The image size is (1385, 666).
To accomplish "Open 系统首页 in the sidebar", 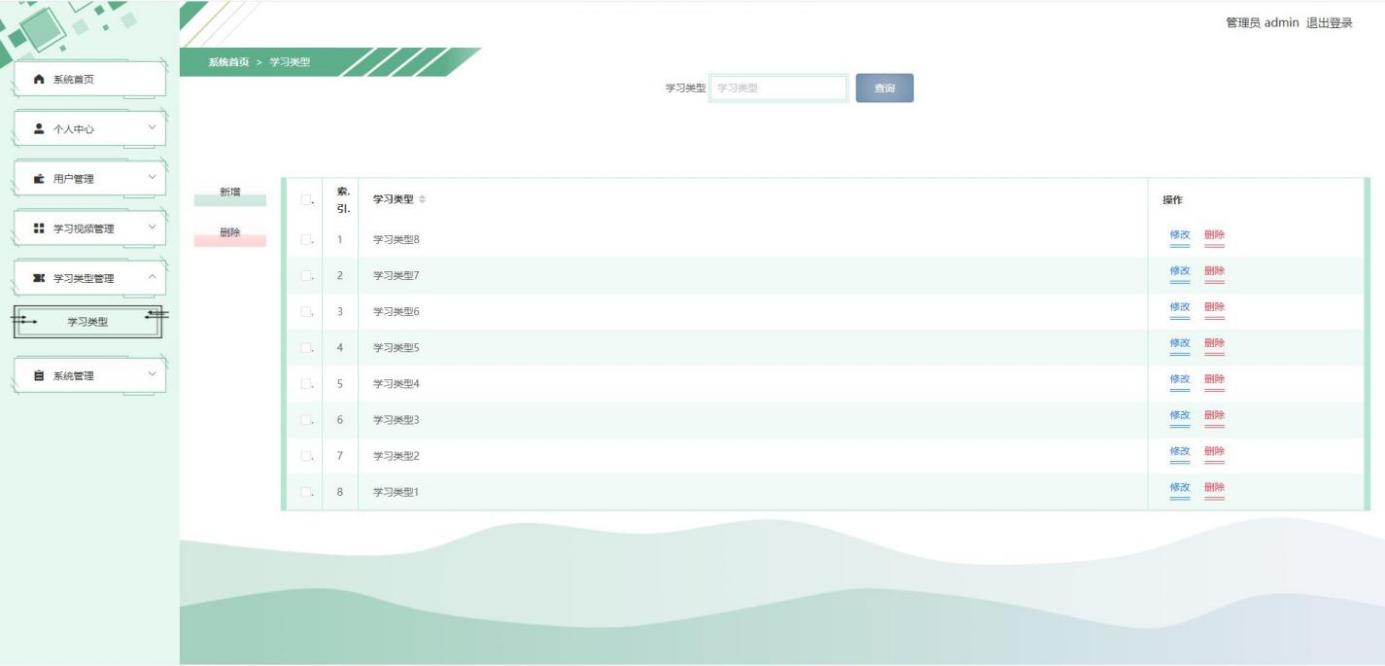I will click(90, 79).
